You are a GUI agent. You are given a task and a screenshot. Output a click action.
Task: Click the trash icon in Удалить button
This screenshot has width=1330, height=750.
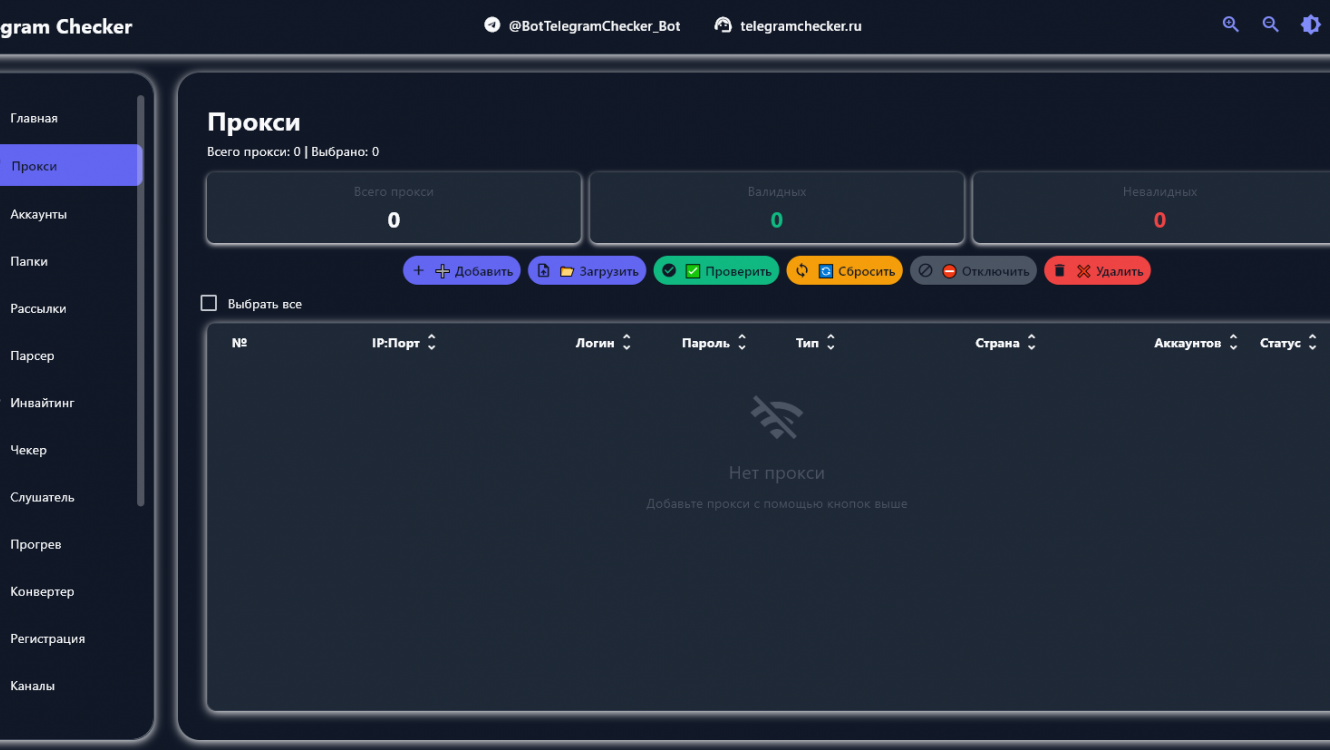[x=1060, y=271]
